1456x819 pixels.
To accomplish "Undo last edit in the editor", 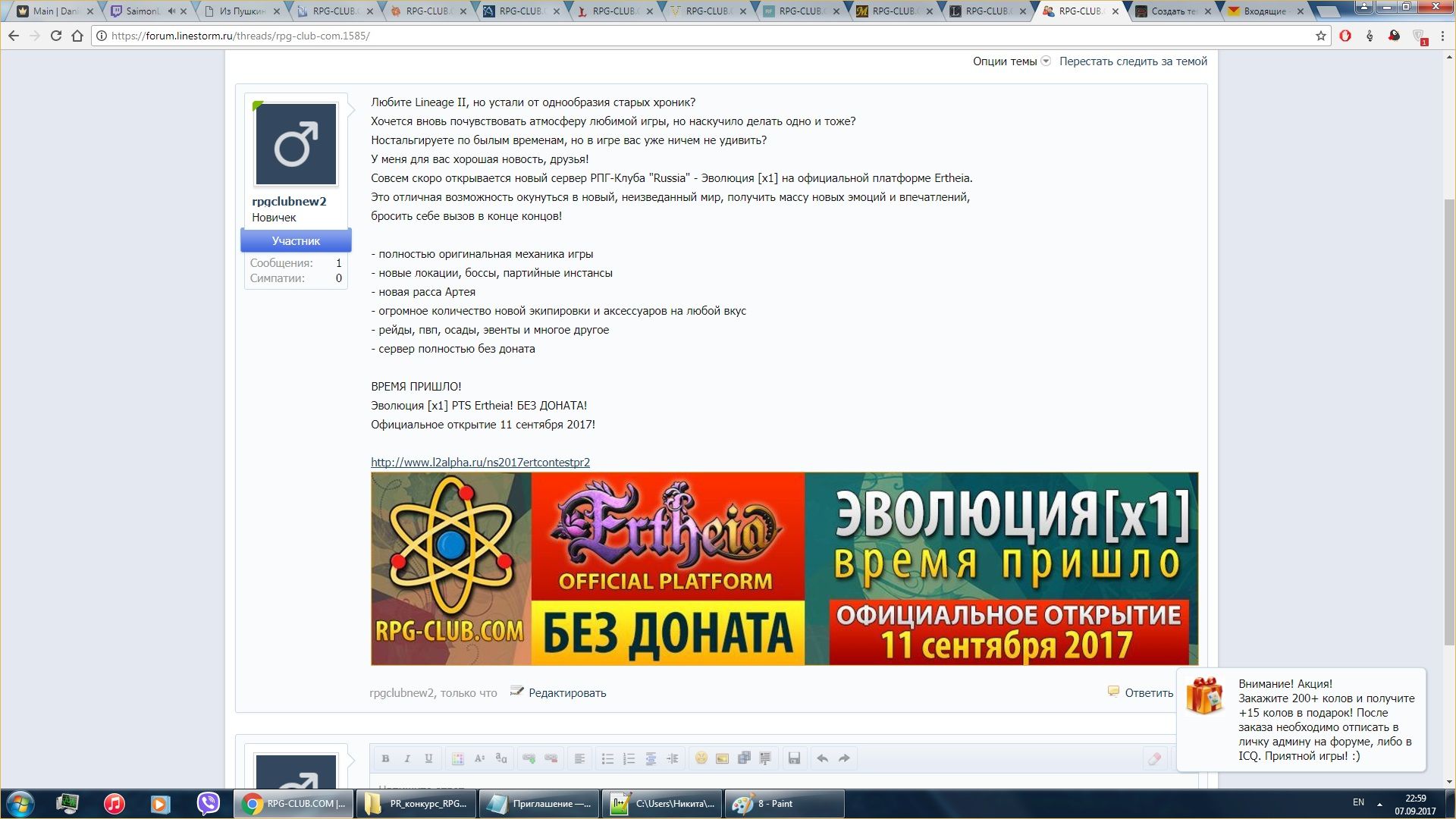I will (822, 758).
